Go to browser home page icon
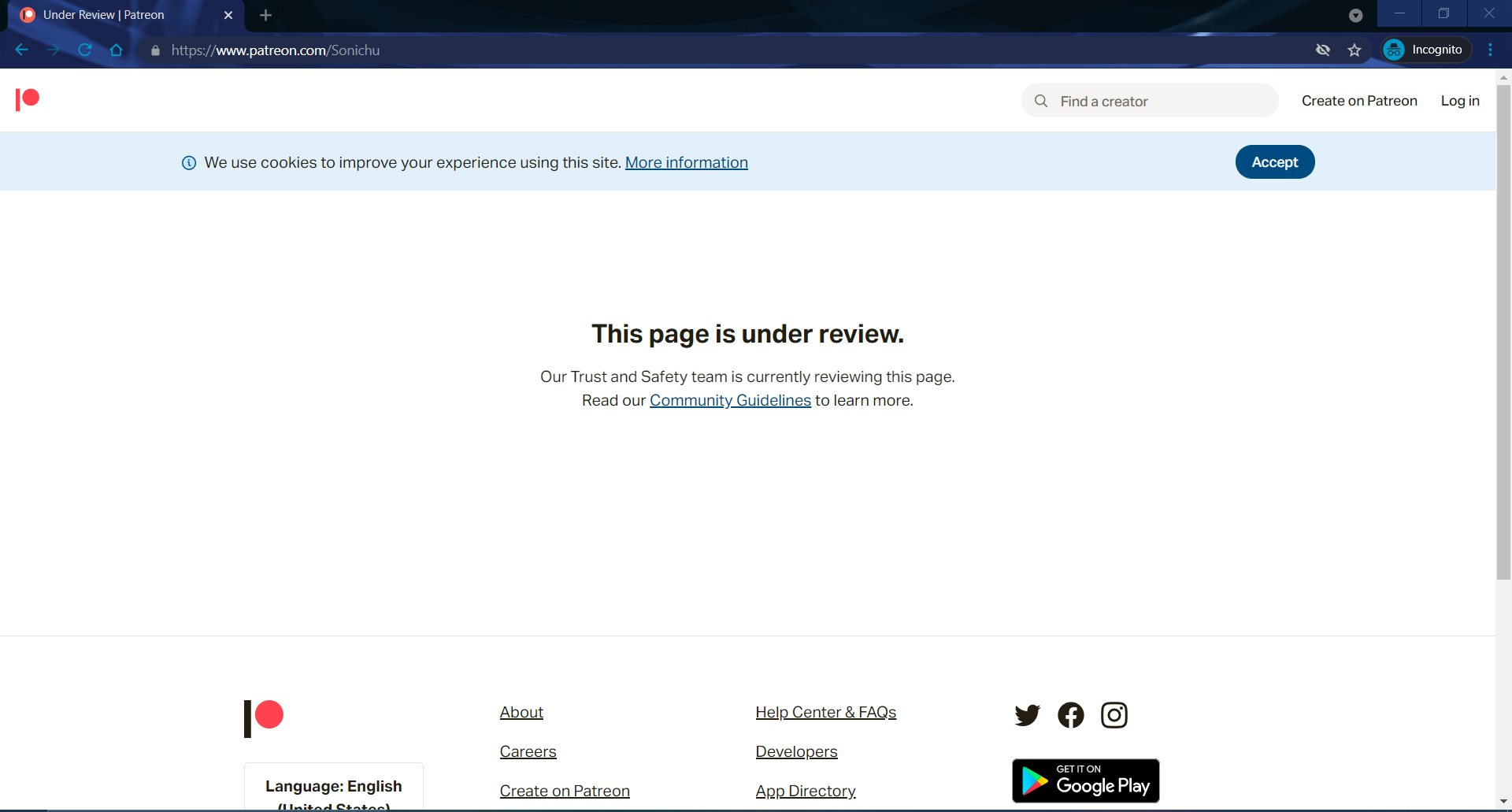The width and height of the screenshot is (1512, 812). [x=116, y=50]
